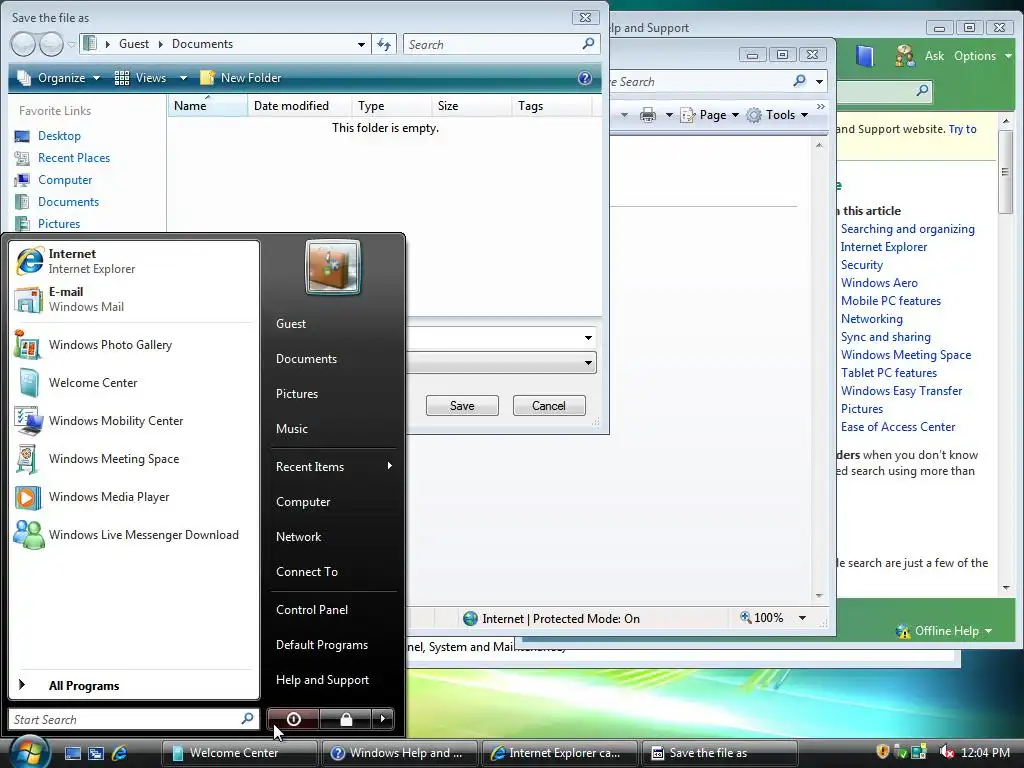Image resolution: width=1024 pixels, height=768 pixels.
Task: Open Documents from Start menu right pane
Action: click(x=334, y=359)
